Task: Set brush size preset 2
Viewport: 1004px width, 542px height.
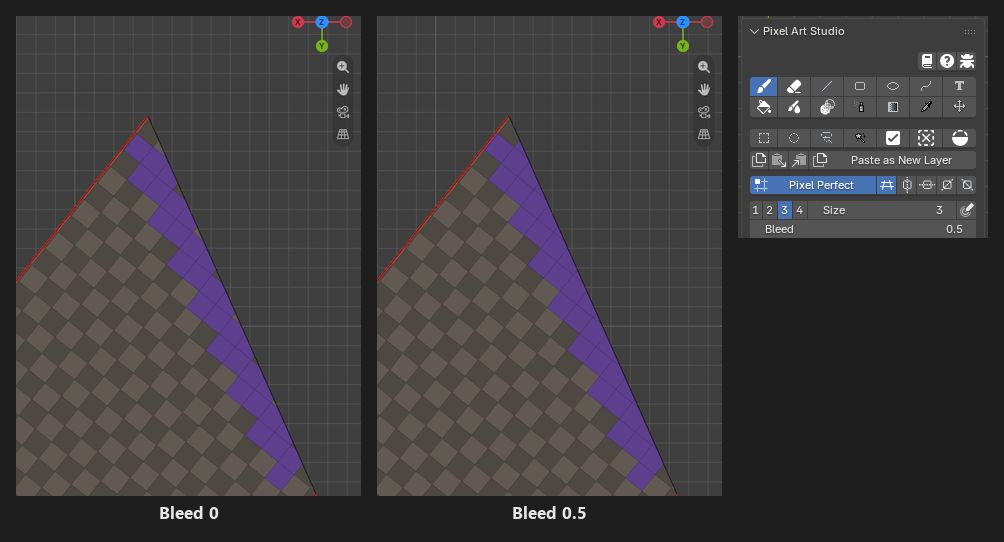Action: [x=770, y=210]
